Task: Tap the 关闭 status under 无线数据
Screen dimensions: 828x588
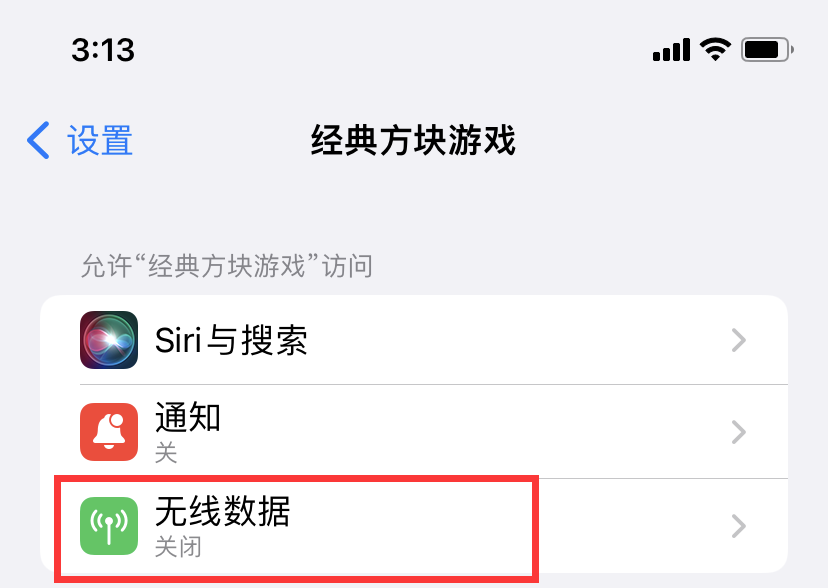Action: (x=177, y=547)
